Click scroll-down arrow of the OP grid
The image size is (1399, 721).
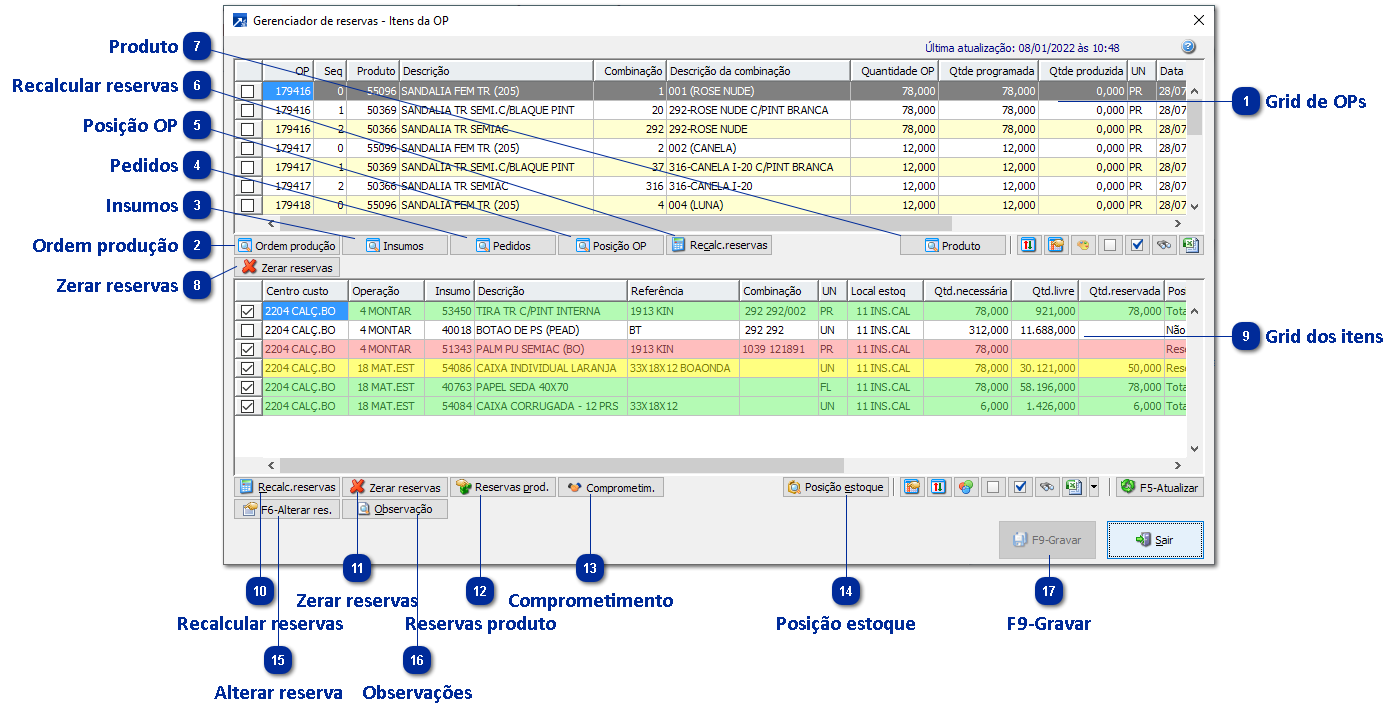1195,206
